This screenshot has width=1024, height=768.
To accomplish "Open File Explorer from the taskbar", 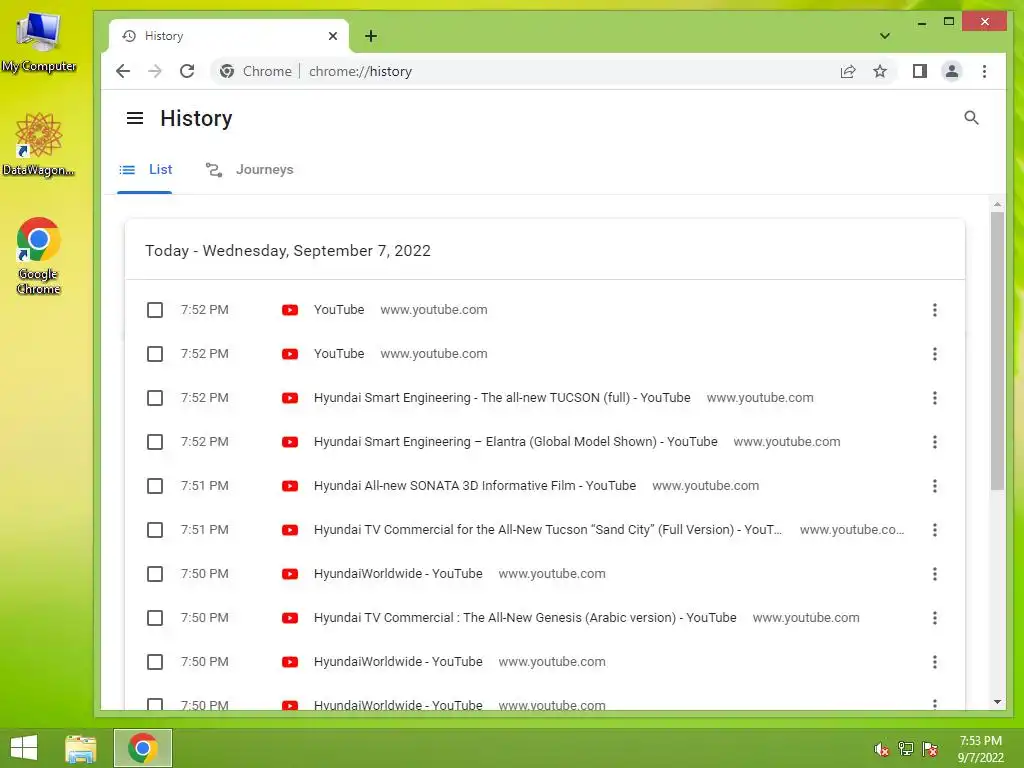I will (x=81, y=748).
